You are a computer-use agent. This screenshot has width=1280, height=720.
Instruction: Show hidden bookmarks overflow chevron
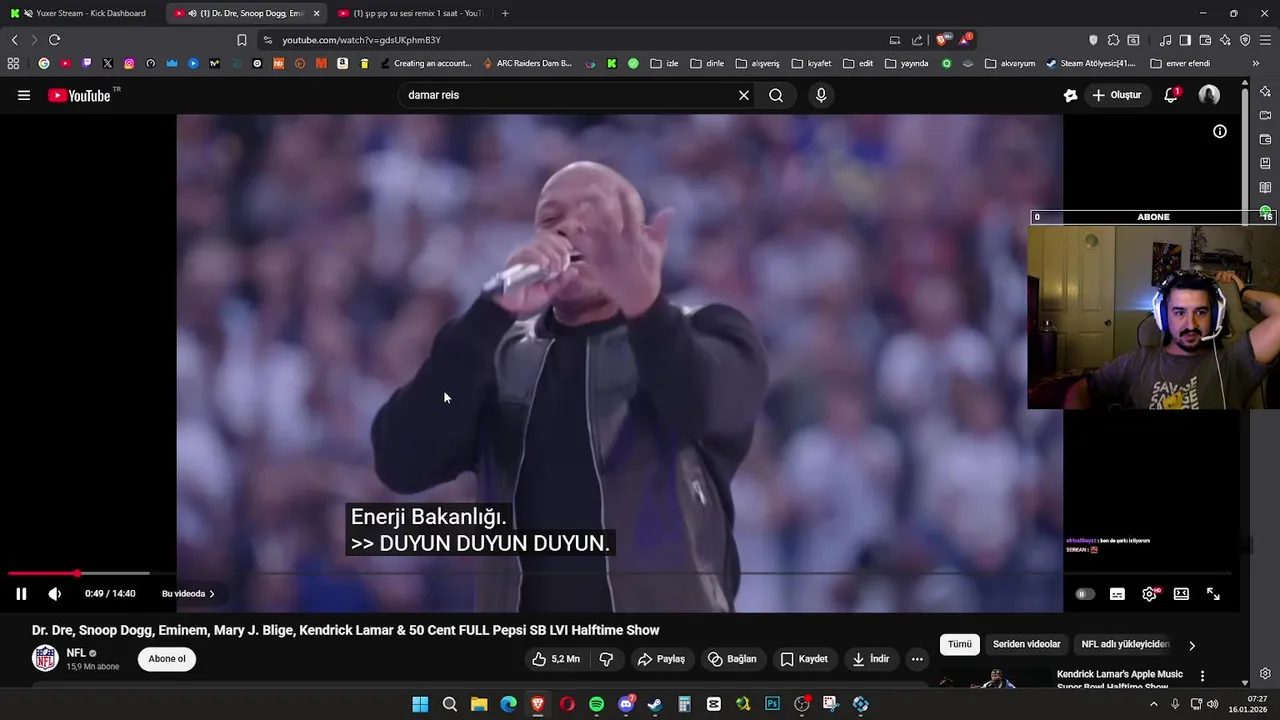[1256, 63]
